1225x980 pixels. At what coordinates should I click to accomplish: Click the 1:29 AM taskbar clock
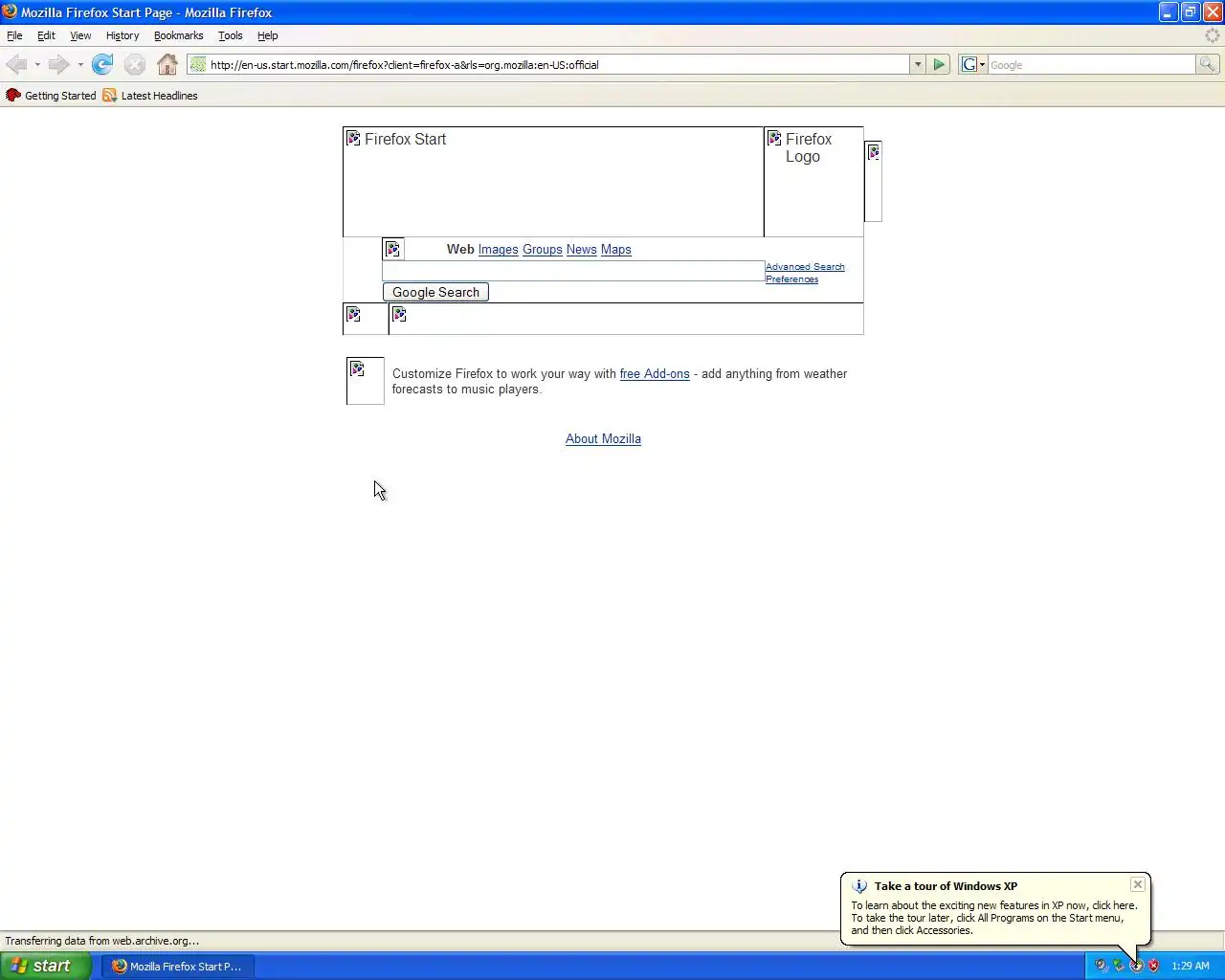pos(1191,966)
